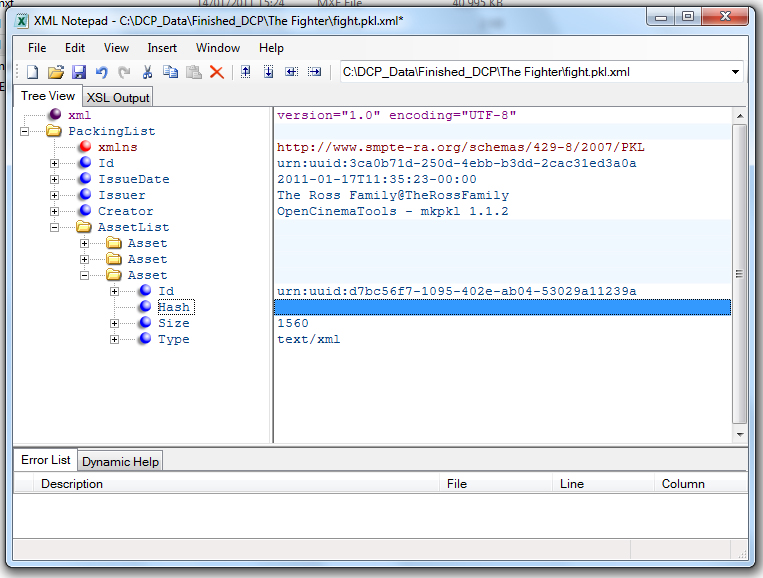
Task: Click the AssetList folder icon
Action: tap(84, 227)
